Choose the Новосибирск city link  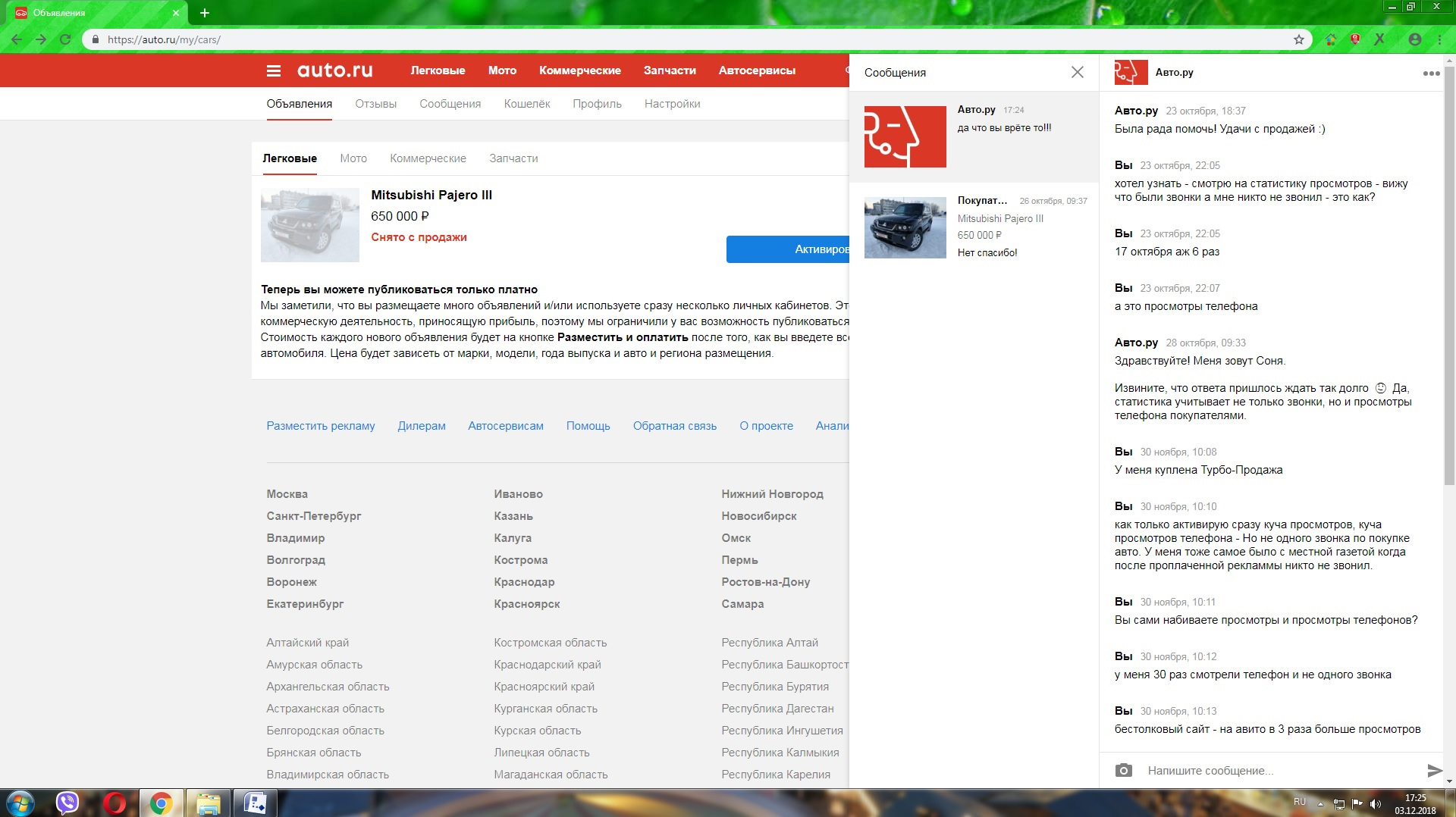[759, 516]
